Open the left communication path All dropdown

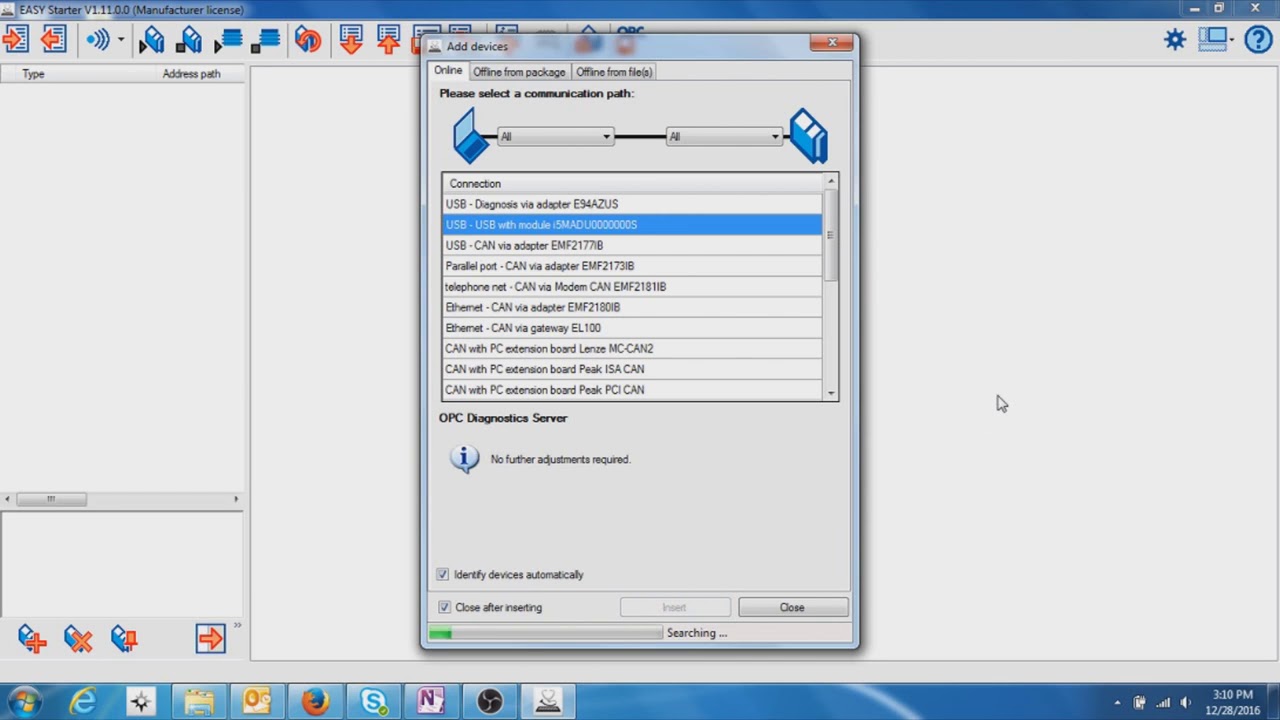555,137
